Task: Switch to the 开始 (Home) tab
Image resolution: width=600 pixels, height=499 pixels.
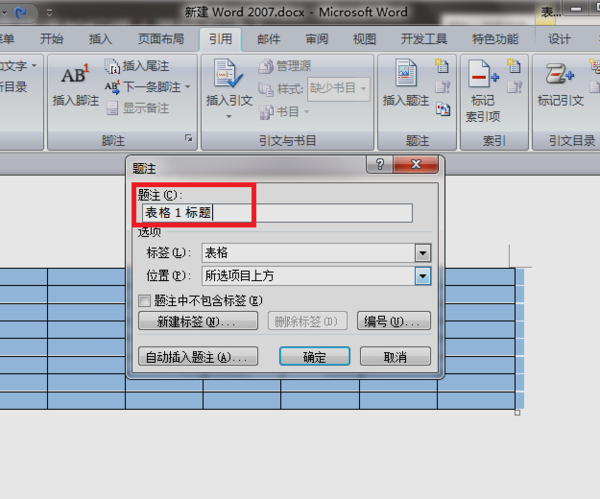Action: (52, 39)
